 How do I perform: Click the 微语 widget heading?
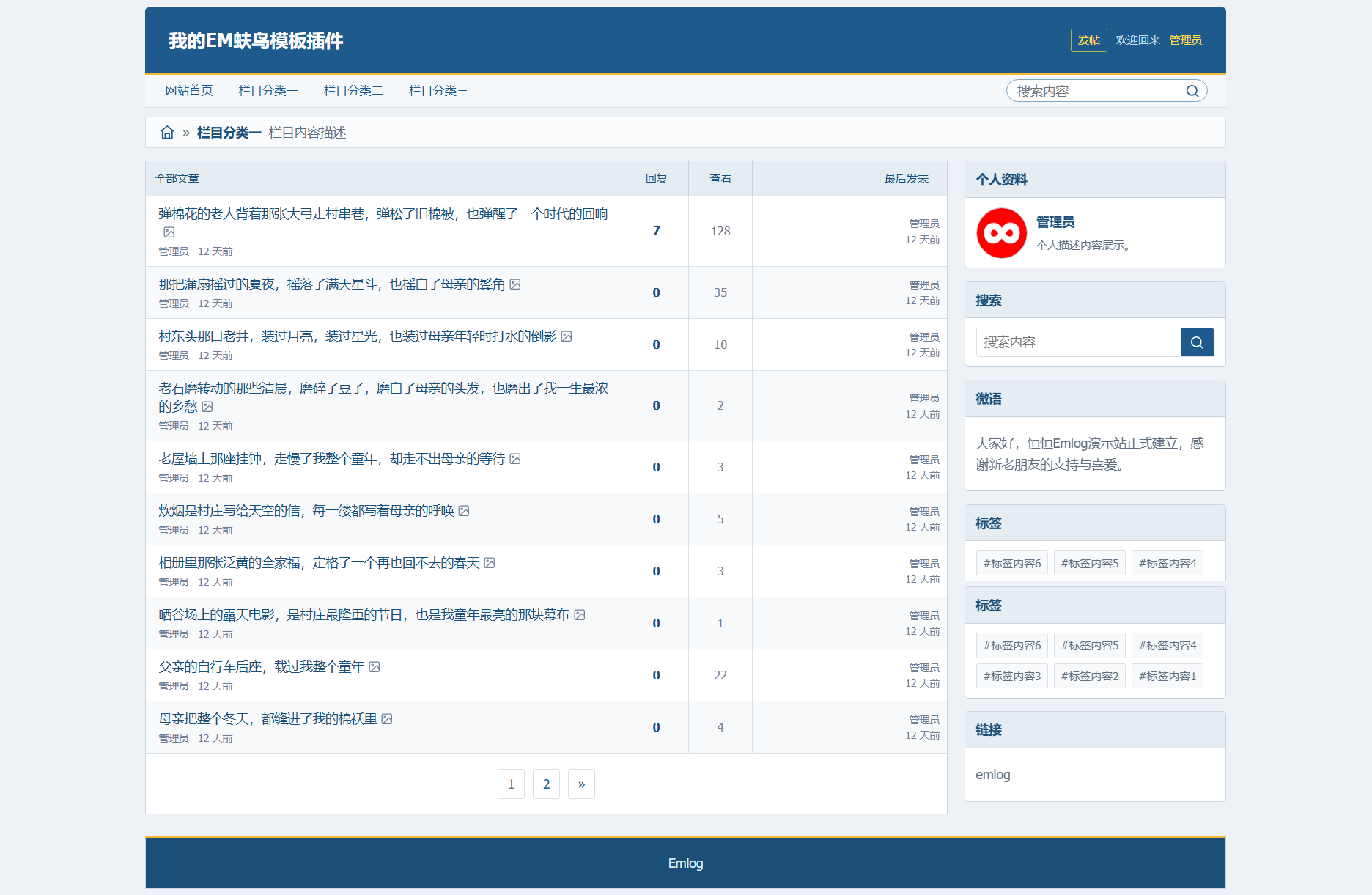(989, 399)
